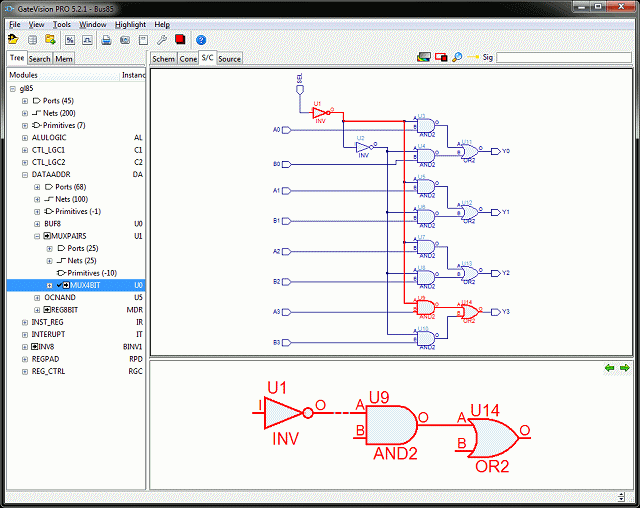The image size is (640, 508).
Task: Click the U14 OR2 gate in cone view
Action: point(493,439)
